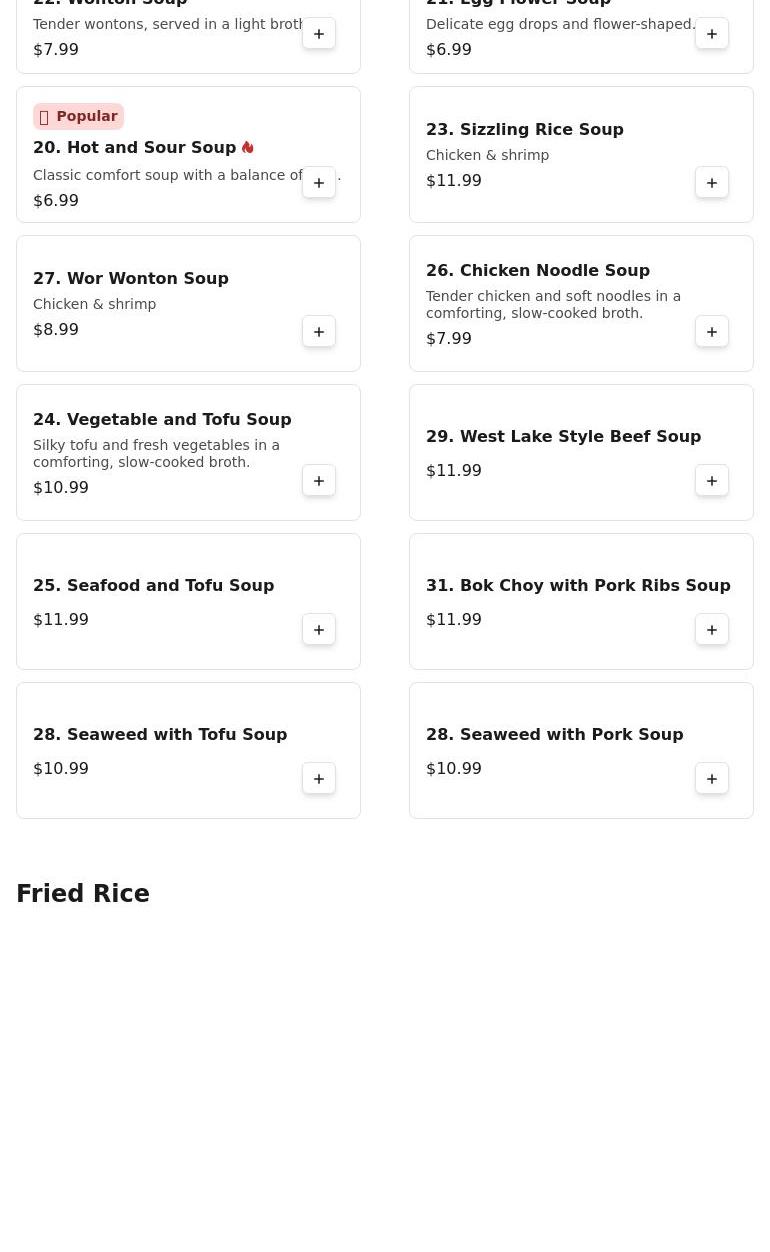770x1252 pixels.
Task: Click the Popular badge on item 20
Action: pos(78,116)
